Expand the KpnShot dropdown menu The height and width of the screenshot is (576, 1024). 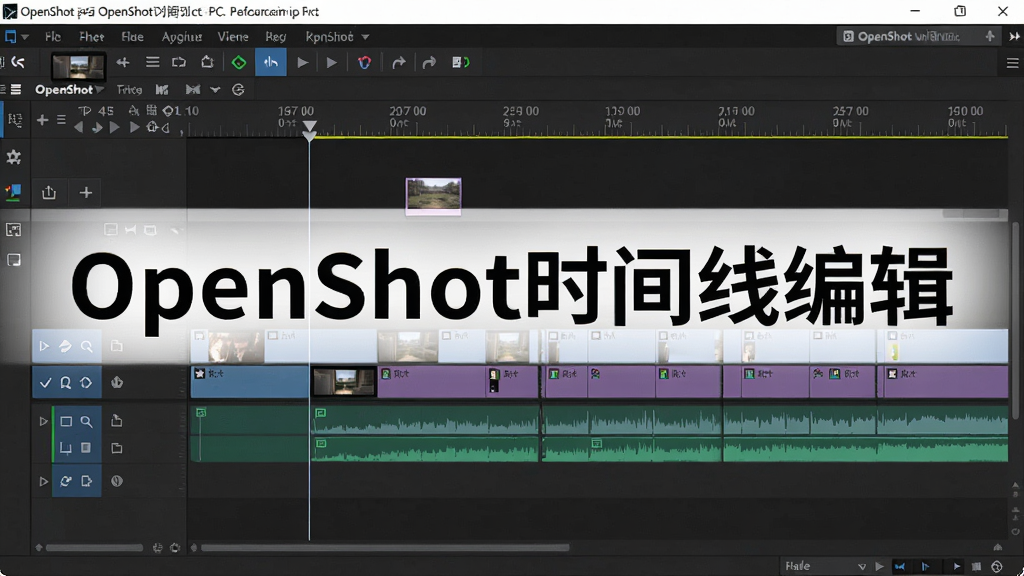click(337, 37)
